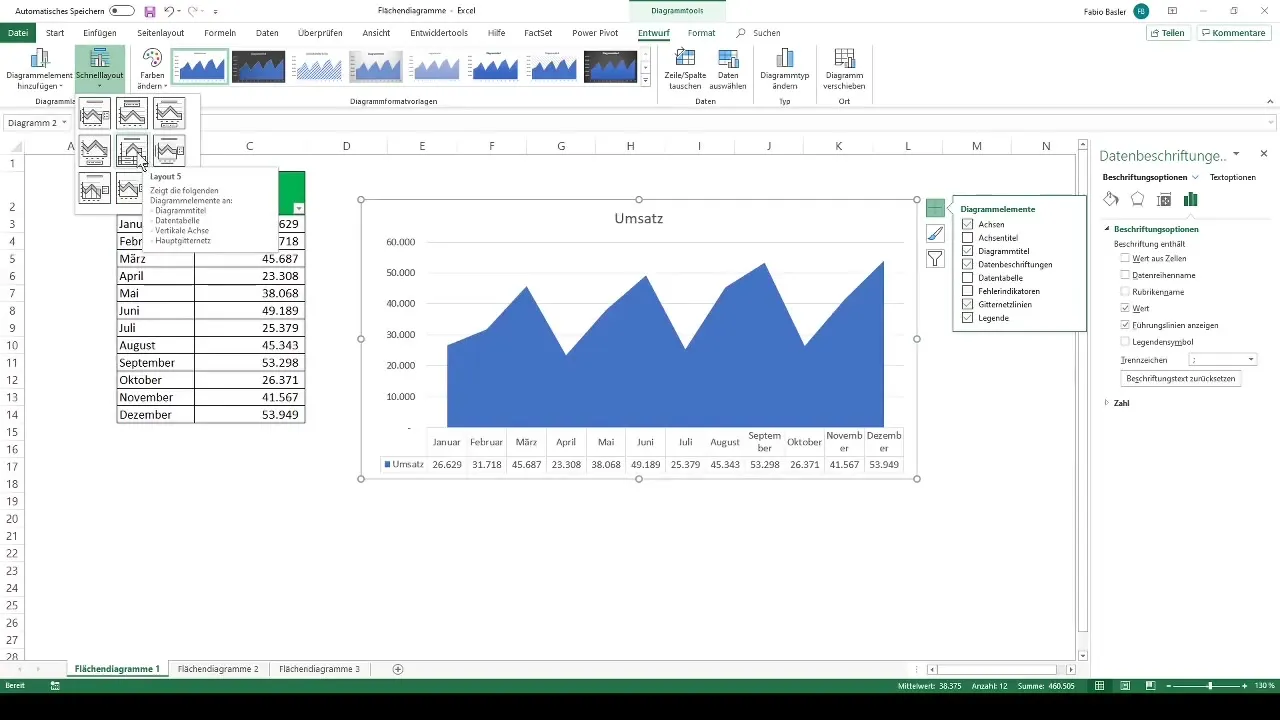Image resolution: width=1280 pixels, height=720 pixels.
Task: Uncheck Datenbeschriftungen chart element
Action: pos(967,264)
